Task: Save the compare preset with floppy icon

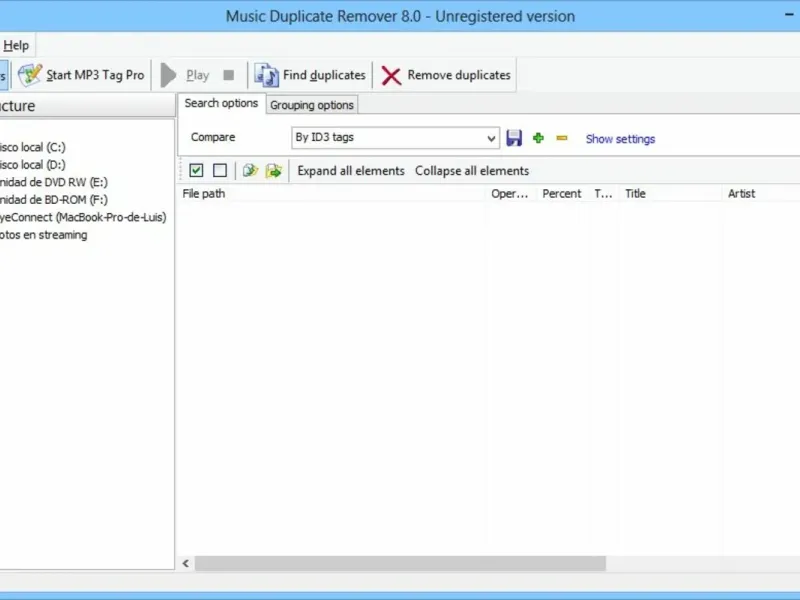Action: point(514,138)
